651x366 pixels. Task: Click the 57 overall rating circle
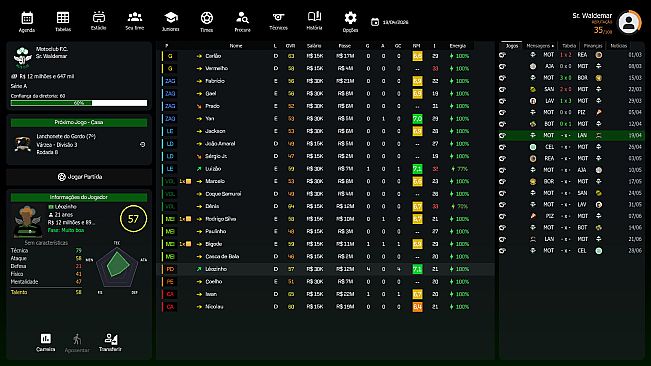pos(133,219)
